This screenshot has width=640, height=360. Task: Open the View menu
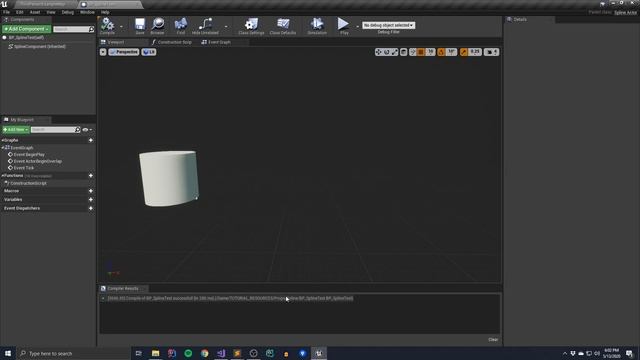(51, 12)
